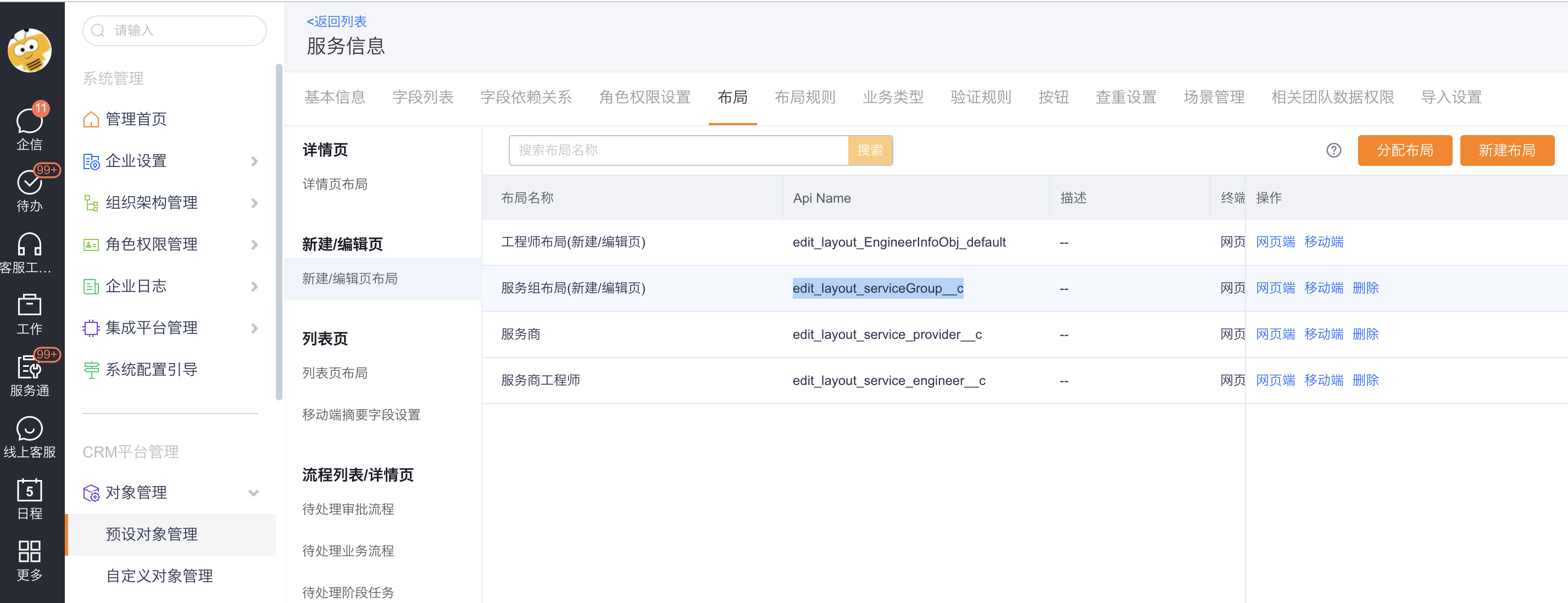The image size is (1568, 603).
Task: Click the sidebar vertical scrollbar
Action: tap(279, 231)
